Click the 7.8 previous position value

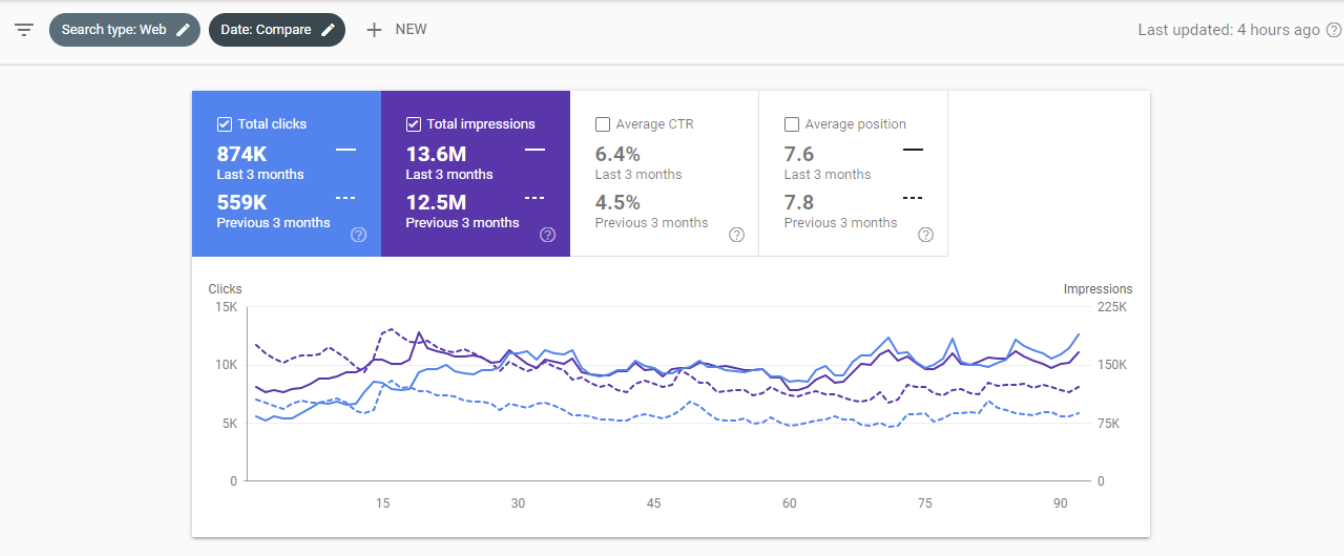(799, 202)
